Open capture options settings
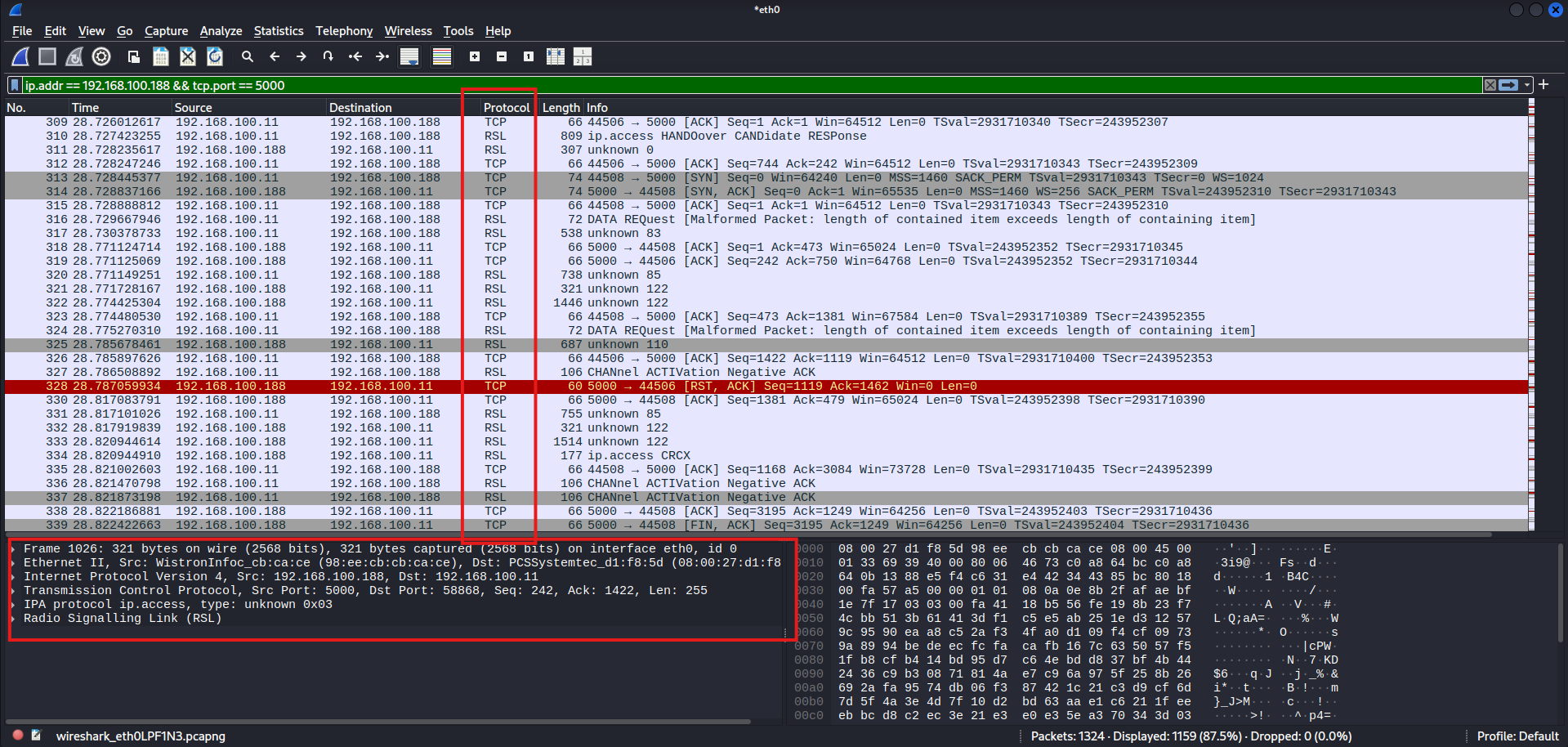Viewport: 1568px width, 747px height. [x=101, y=56]
